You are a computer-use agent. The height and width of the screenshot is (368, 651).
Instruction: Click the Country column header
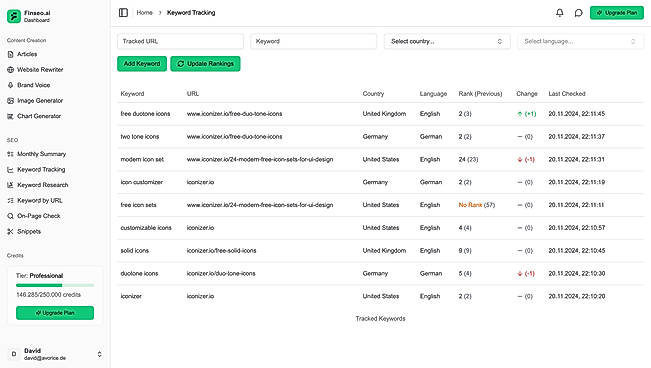(x=373, y=94)
